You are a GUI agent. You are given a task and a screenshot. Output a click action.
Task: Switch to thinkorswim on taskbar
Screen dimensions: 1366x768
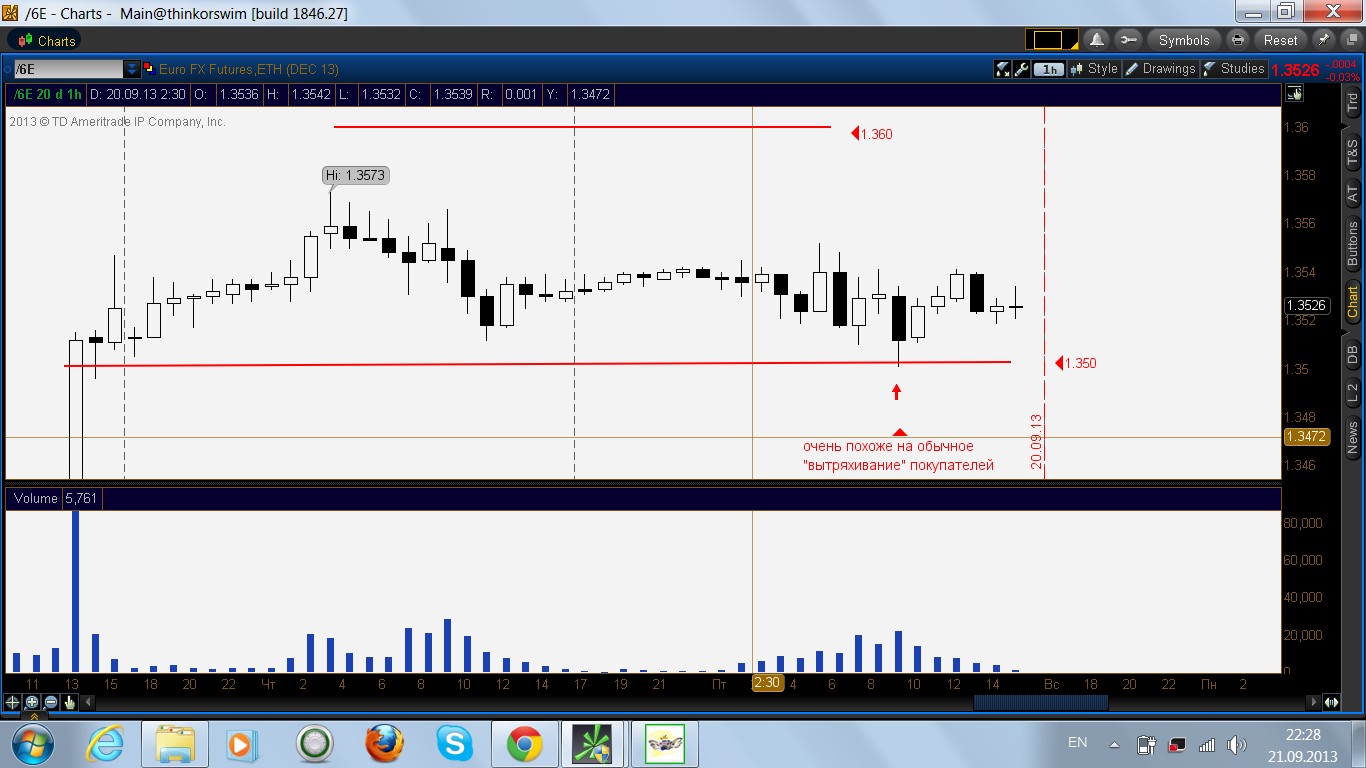click(594, 744)
